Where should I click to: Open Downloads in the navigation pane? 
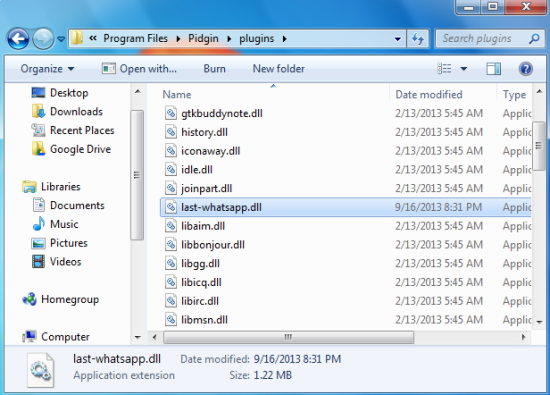67,112
